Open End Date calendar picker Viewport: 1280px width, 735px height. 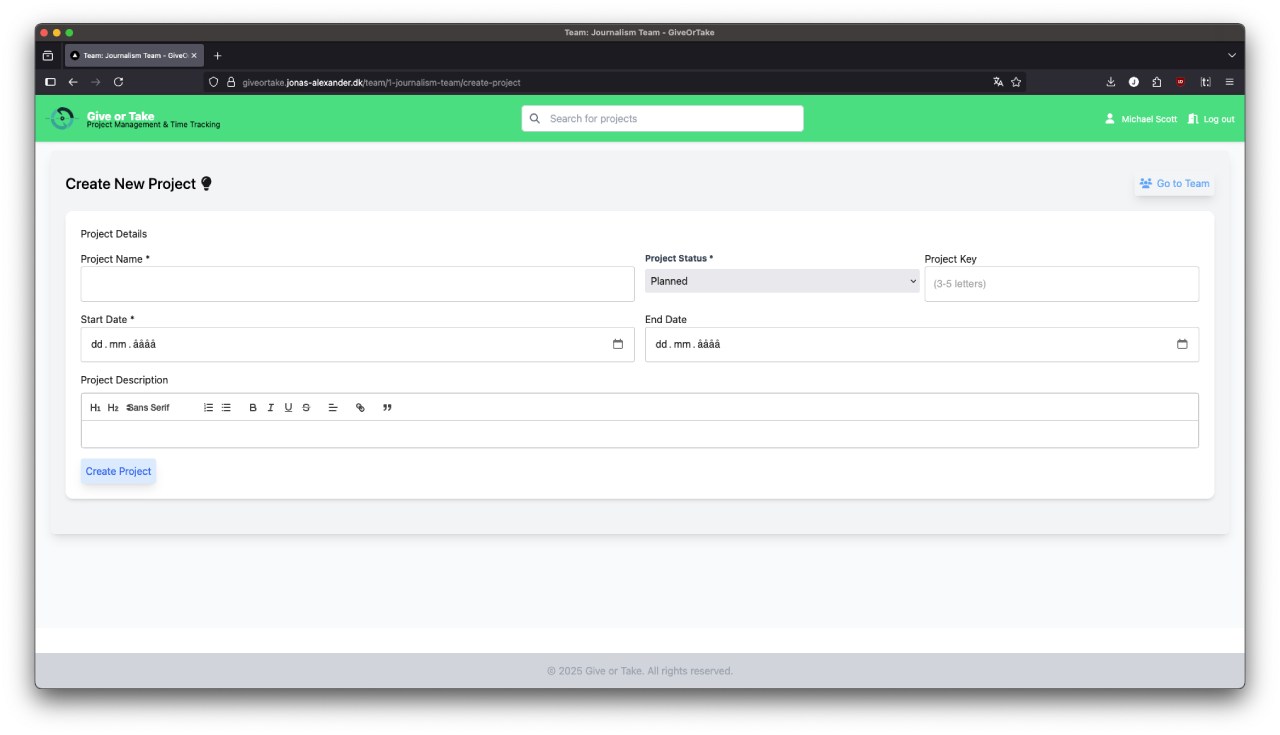[1182, 344]
